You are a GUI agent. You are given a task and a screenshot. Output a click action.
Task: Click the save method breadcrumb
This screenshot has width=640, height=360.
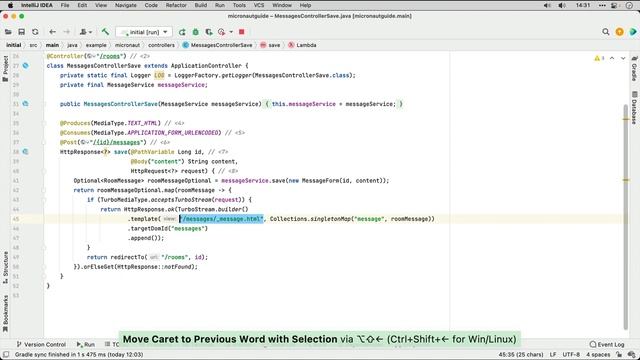click(x=270, y=45)
